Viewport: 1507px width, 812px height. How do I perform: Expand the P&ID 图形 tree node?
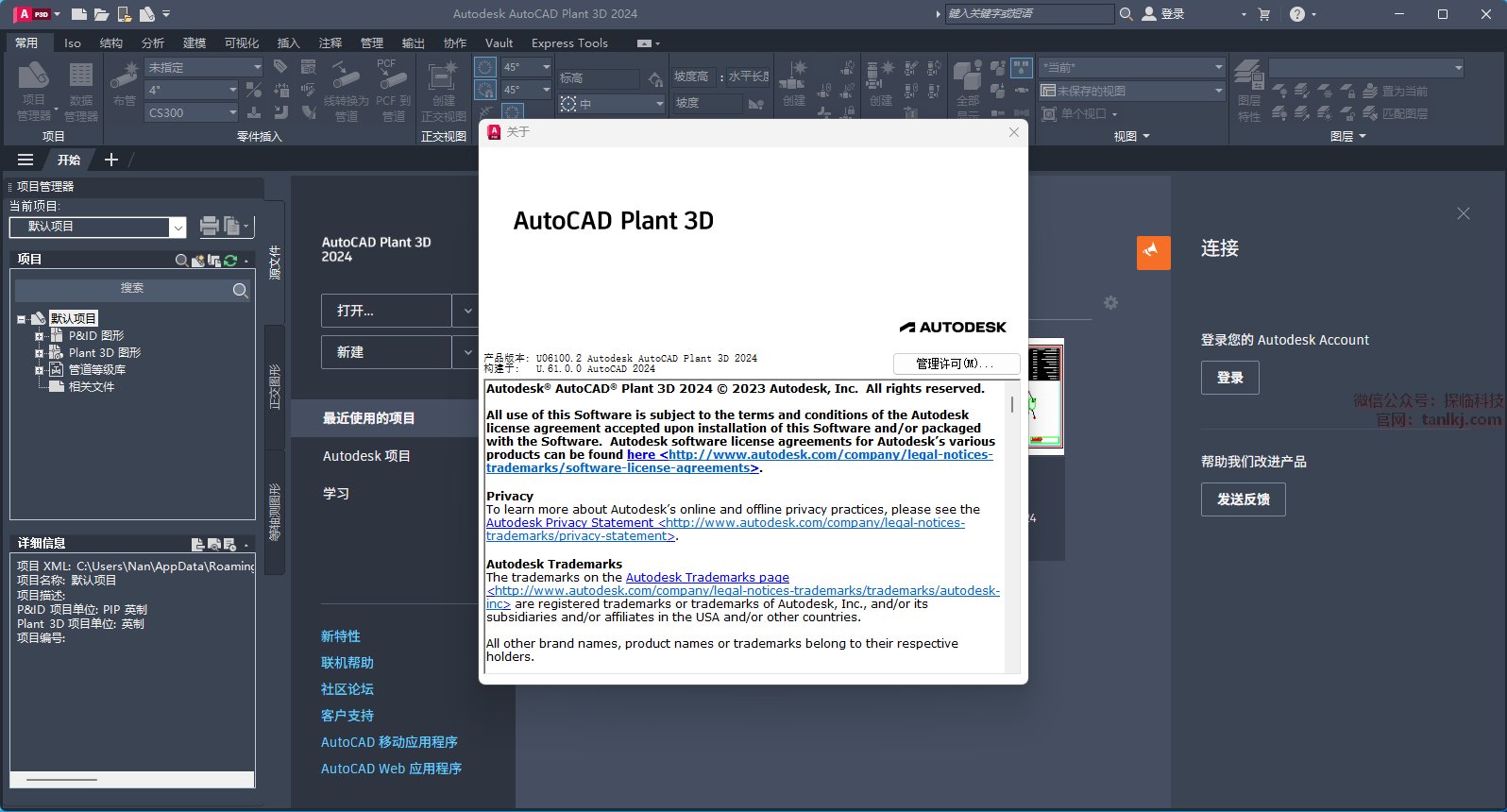pyautogui.click(x=40, y=336)
